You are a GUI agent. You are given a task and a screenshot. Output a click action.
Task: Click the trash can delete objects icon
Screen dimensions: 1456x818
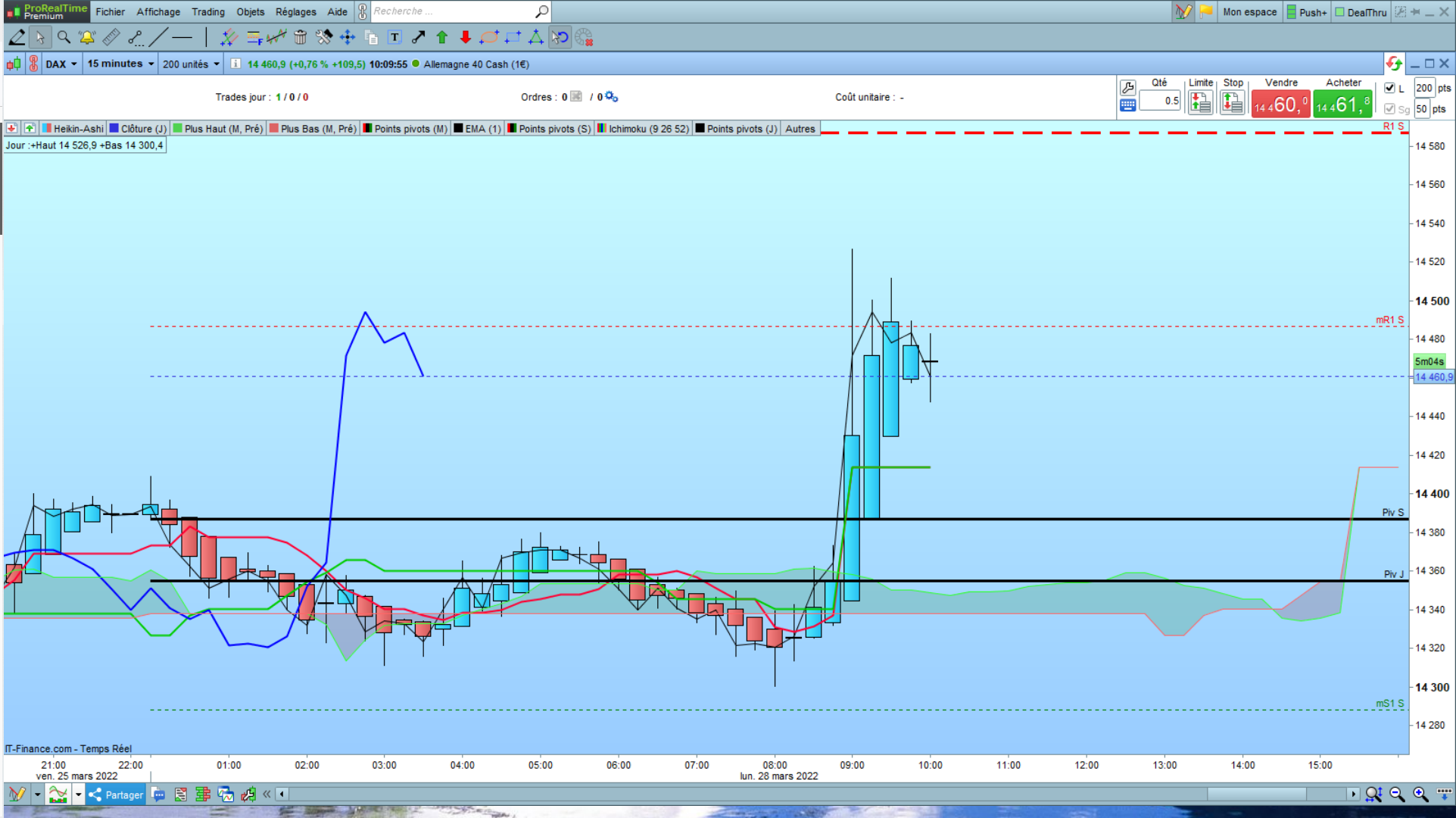[x=301, y=37]
